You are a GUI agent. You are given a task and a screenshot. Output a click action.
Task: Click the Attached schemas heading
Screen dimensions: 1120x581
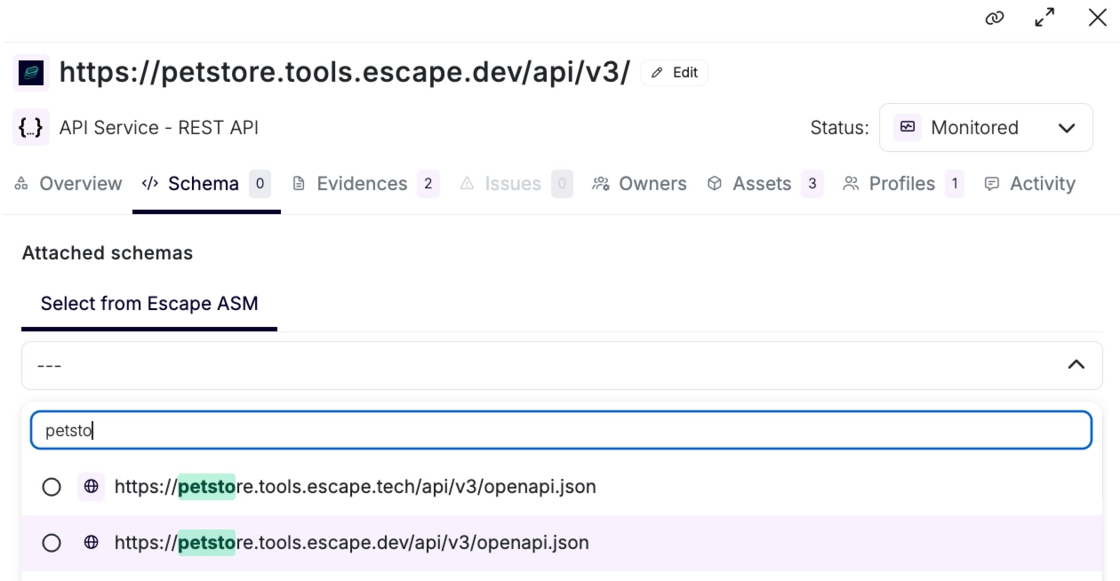(107, 253)
